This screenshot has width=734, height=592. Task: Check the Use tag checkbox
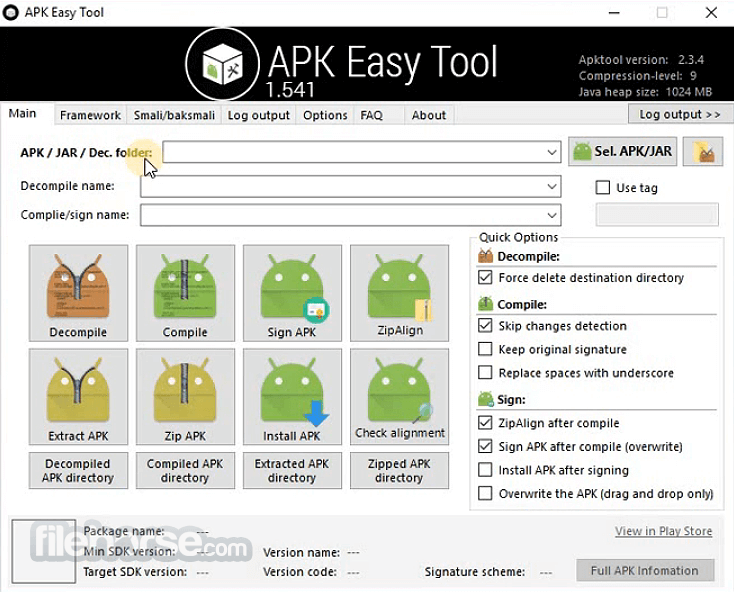point(603,188)
